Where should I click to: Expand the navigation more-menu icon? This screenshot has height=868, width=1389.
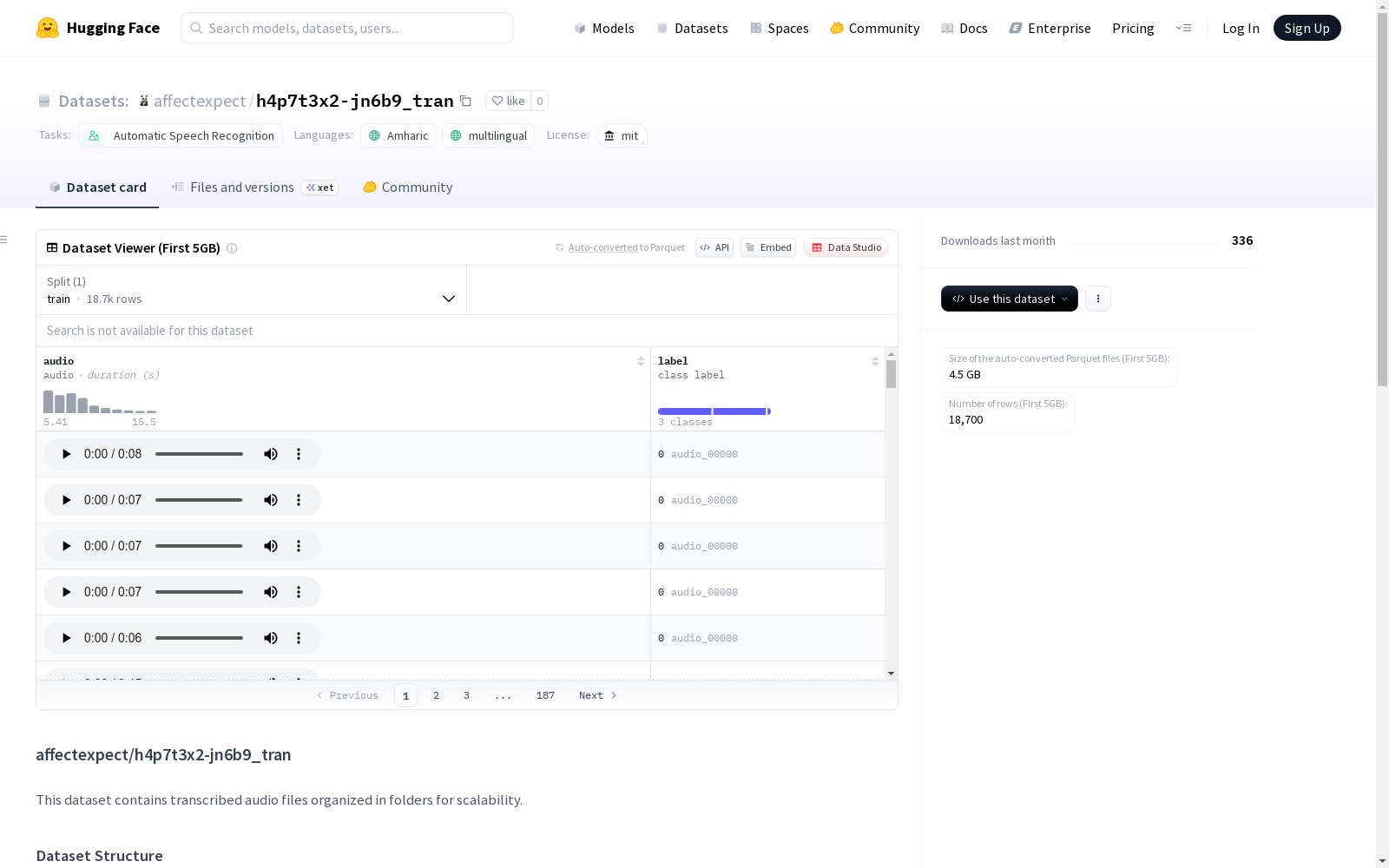click(1183, 28)
